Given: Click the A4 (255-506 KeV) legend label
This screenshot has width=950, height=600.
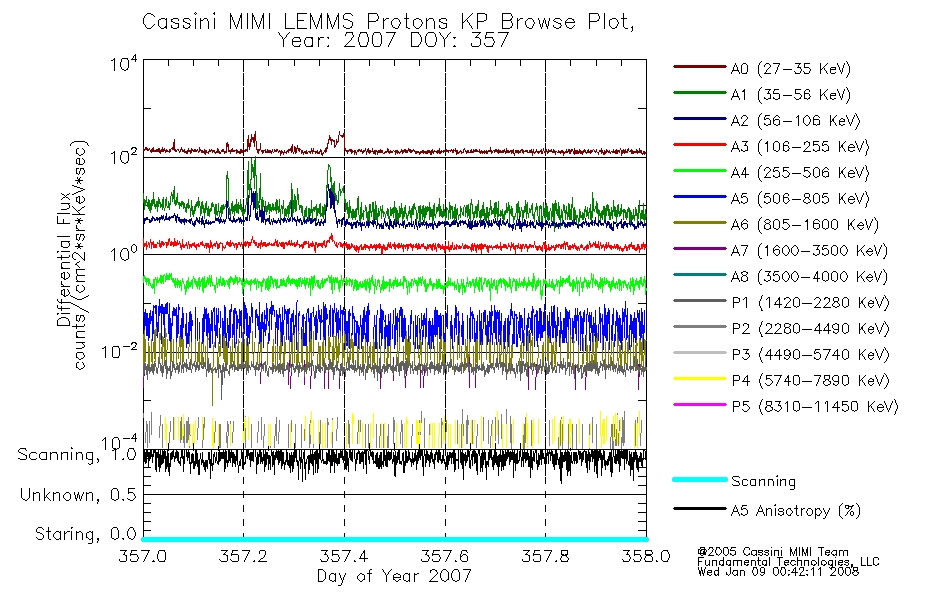Looking at the screenshot, I should (800, 173).
